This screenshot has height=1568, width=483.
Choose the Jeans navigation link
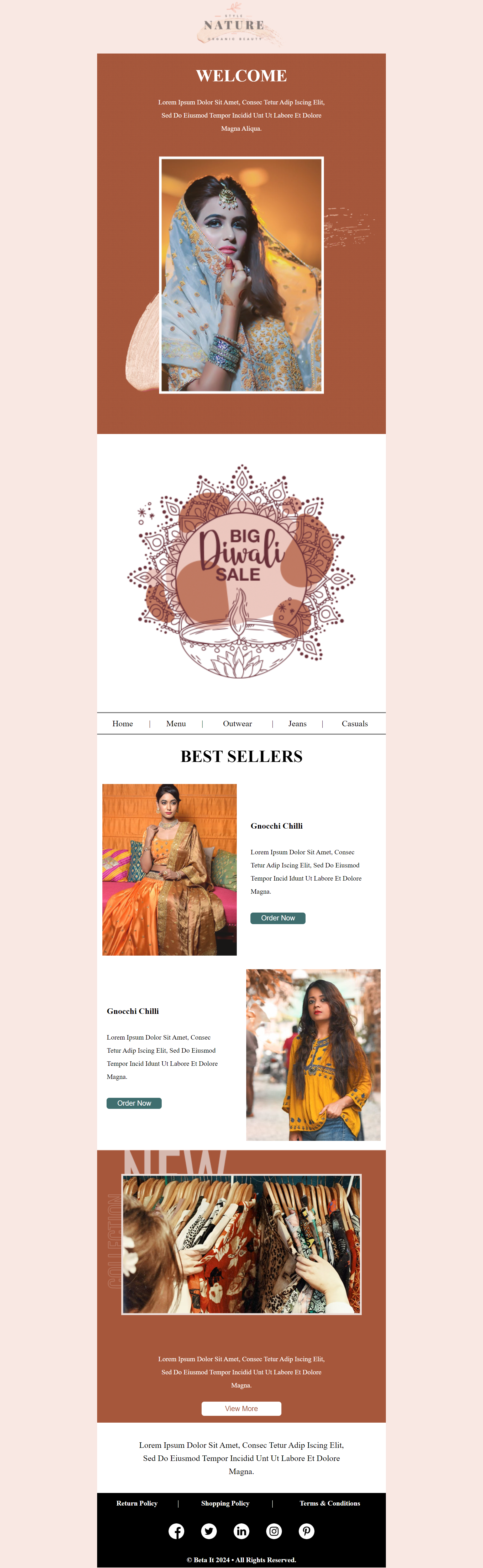point(297,724)
